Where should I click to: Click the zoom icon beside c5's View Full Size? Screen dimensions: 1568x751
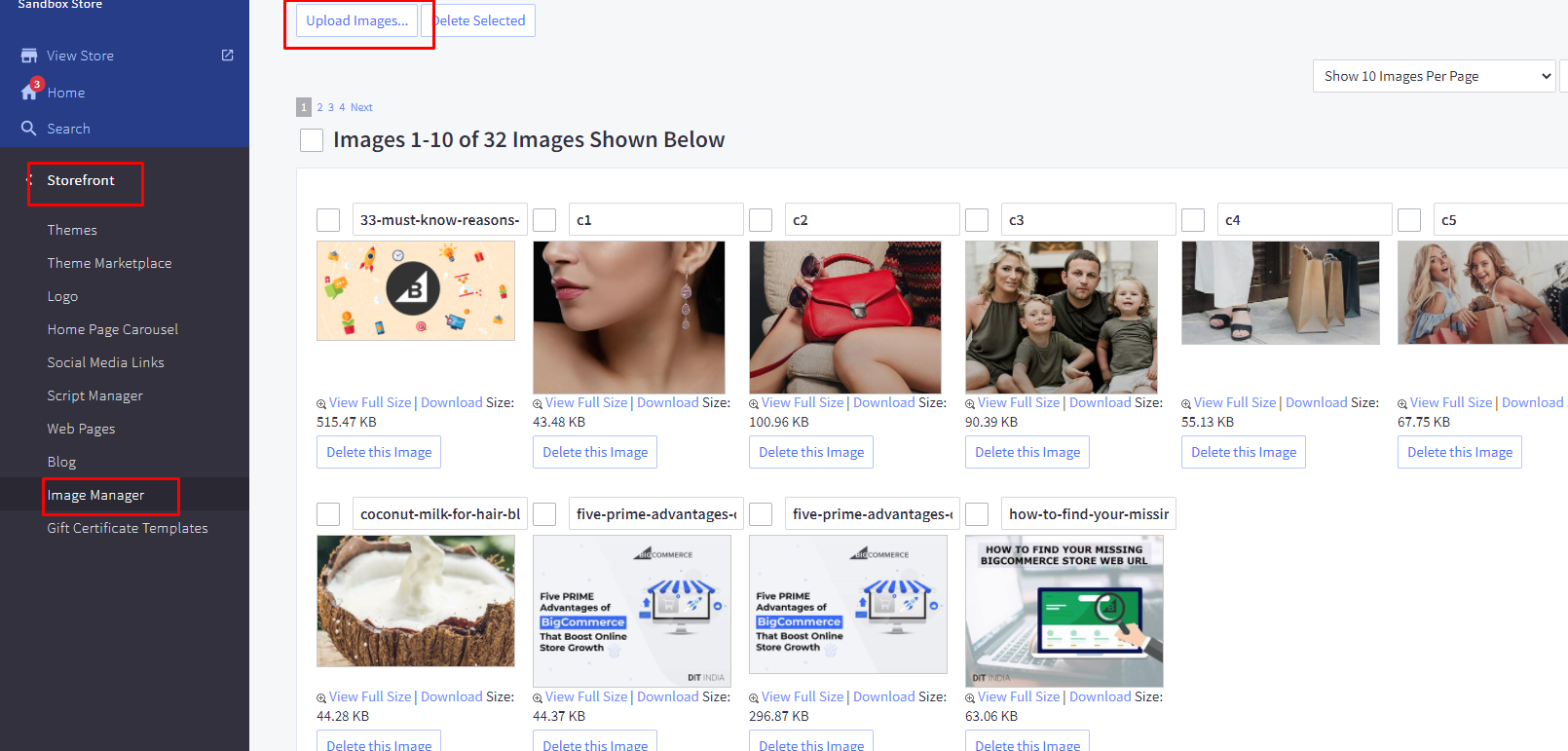click(x=1402, y=403)
